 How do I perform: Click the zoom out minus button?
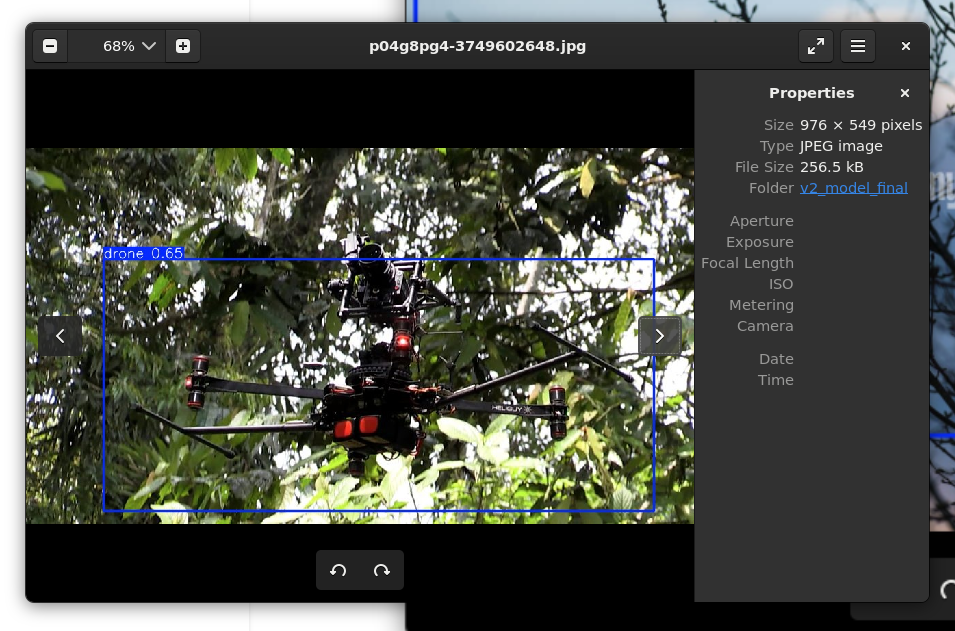[x=50, y=46]
